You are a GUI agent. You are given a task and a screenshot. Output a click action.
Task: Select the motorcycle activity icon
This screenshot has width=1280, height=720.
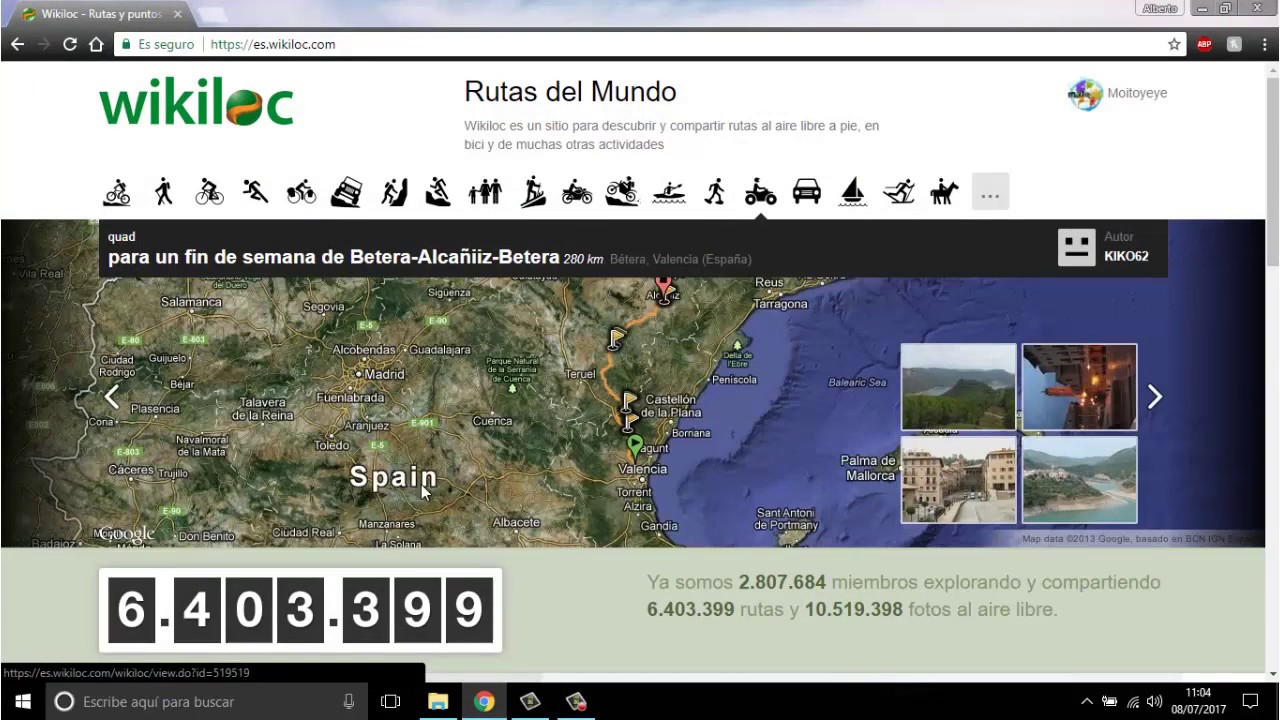(577, 191)
